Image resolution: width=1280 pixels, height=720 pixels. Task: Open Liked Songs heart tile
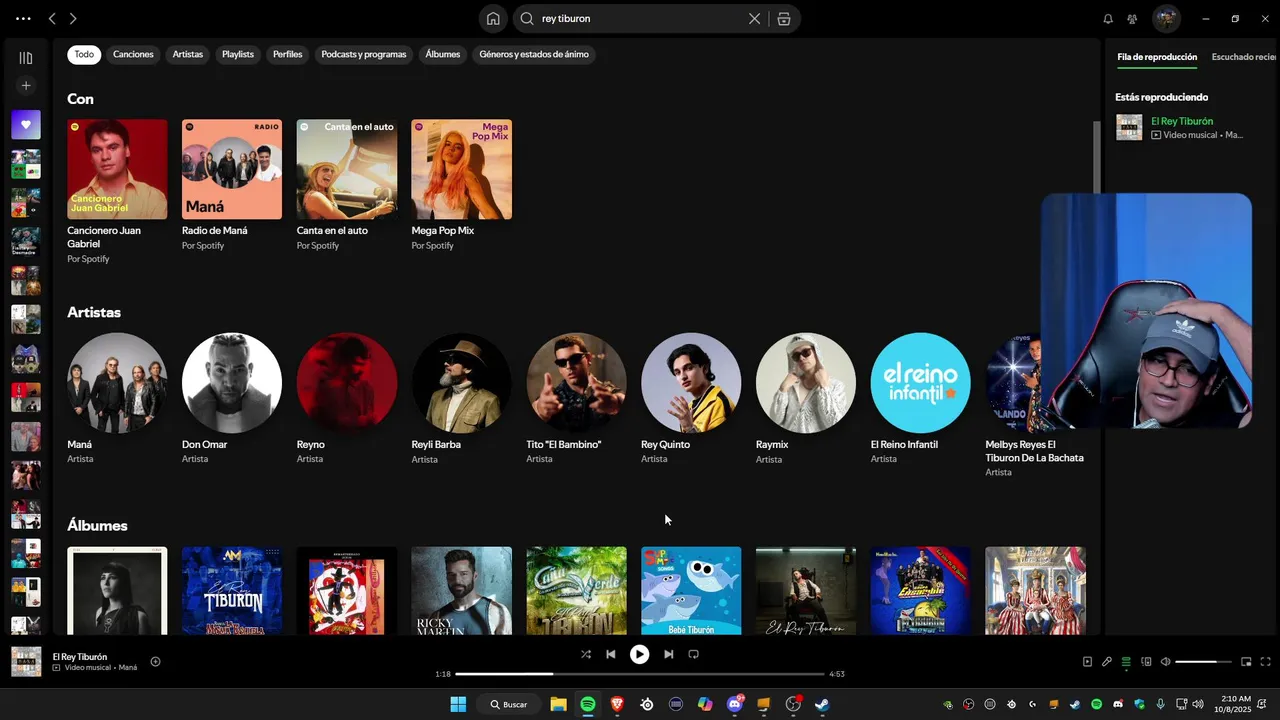(26, 125)
